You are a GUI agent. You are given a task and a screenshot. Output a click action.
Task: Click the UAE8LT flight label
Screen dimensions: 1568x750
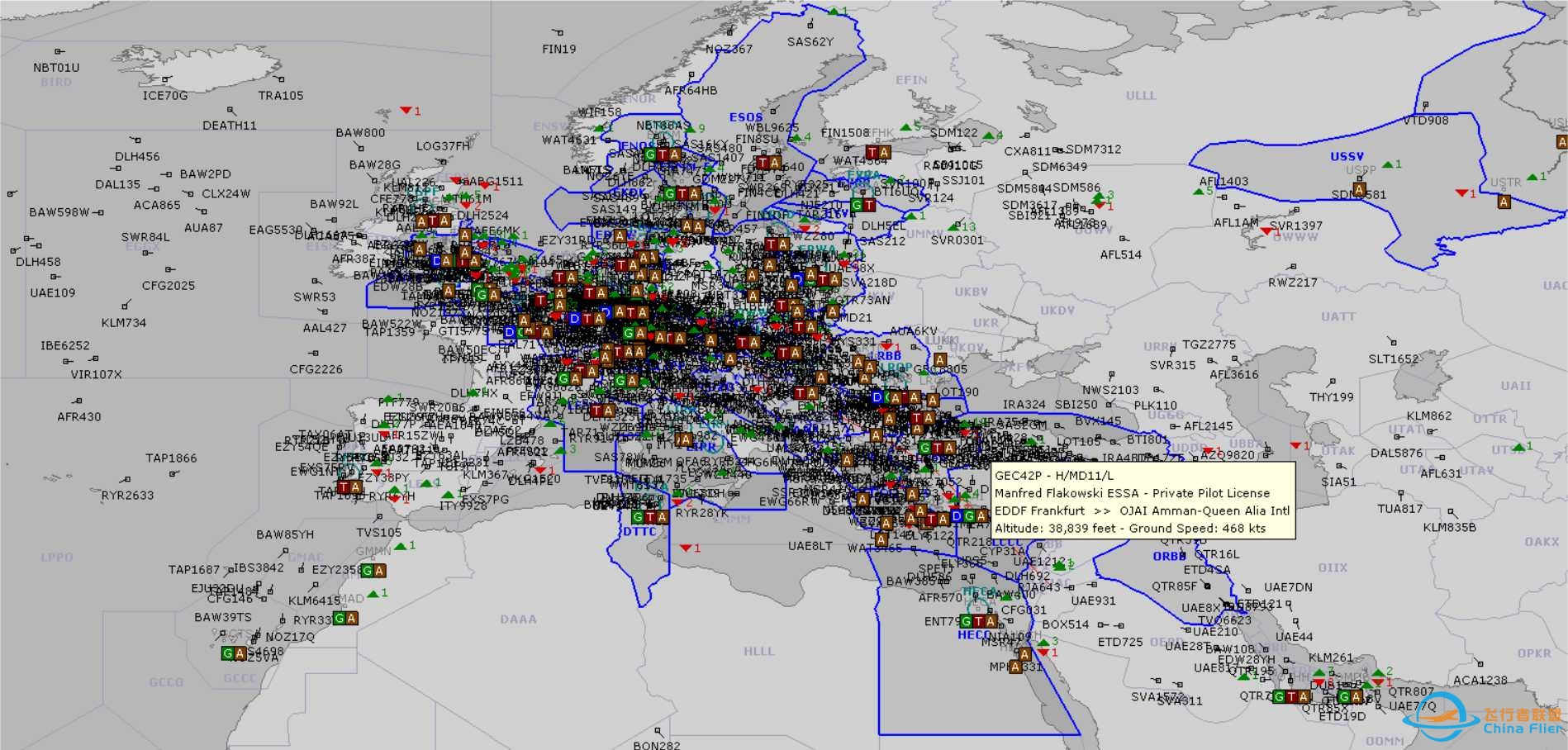coord(810,547)
